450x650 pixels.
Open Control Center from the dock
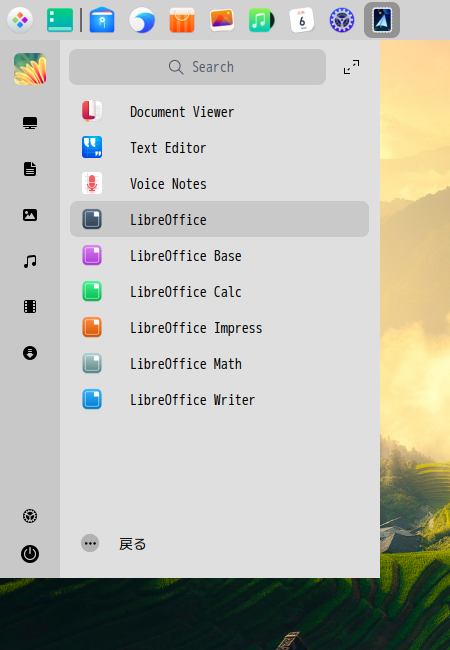342,20
